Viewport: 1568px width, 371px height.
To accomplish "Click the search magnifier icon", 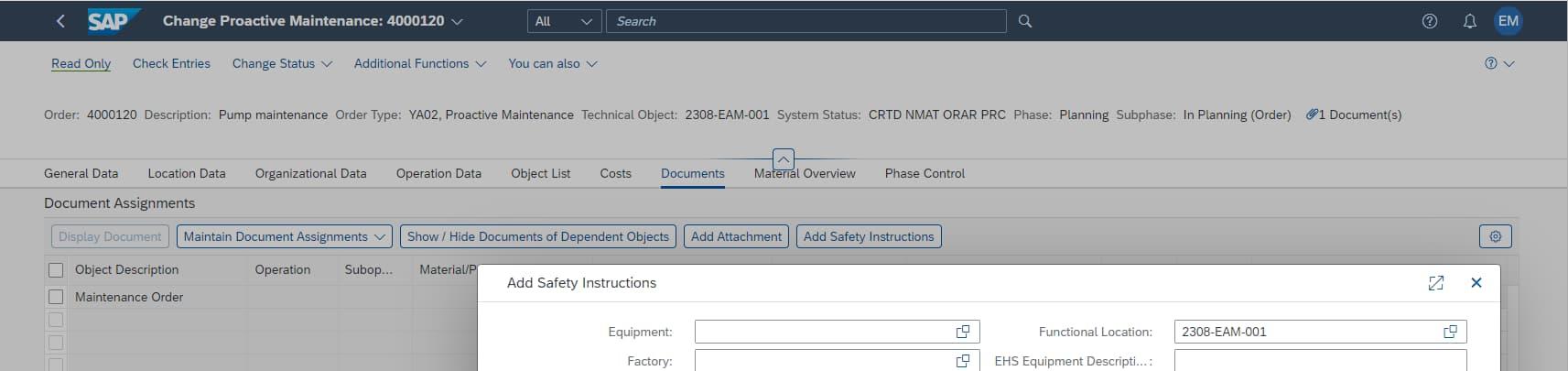I will tap(1025, 21).
